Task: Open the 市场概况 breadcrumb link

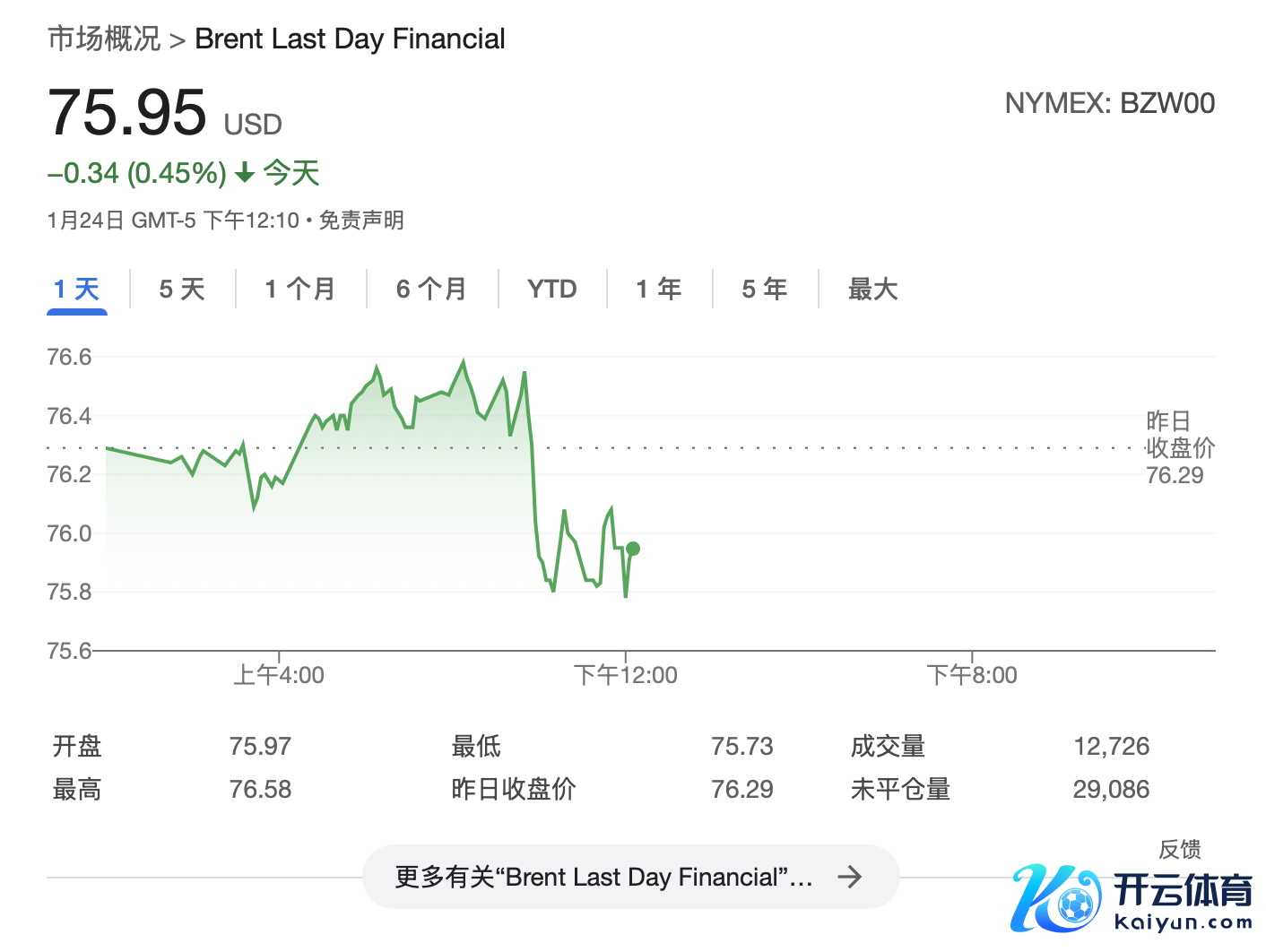Action: 103,38
